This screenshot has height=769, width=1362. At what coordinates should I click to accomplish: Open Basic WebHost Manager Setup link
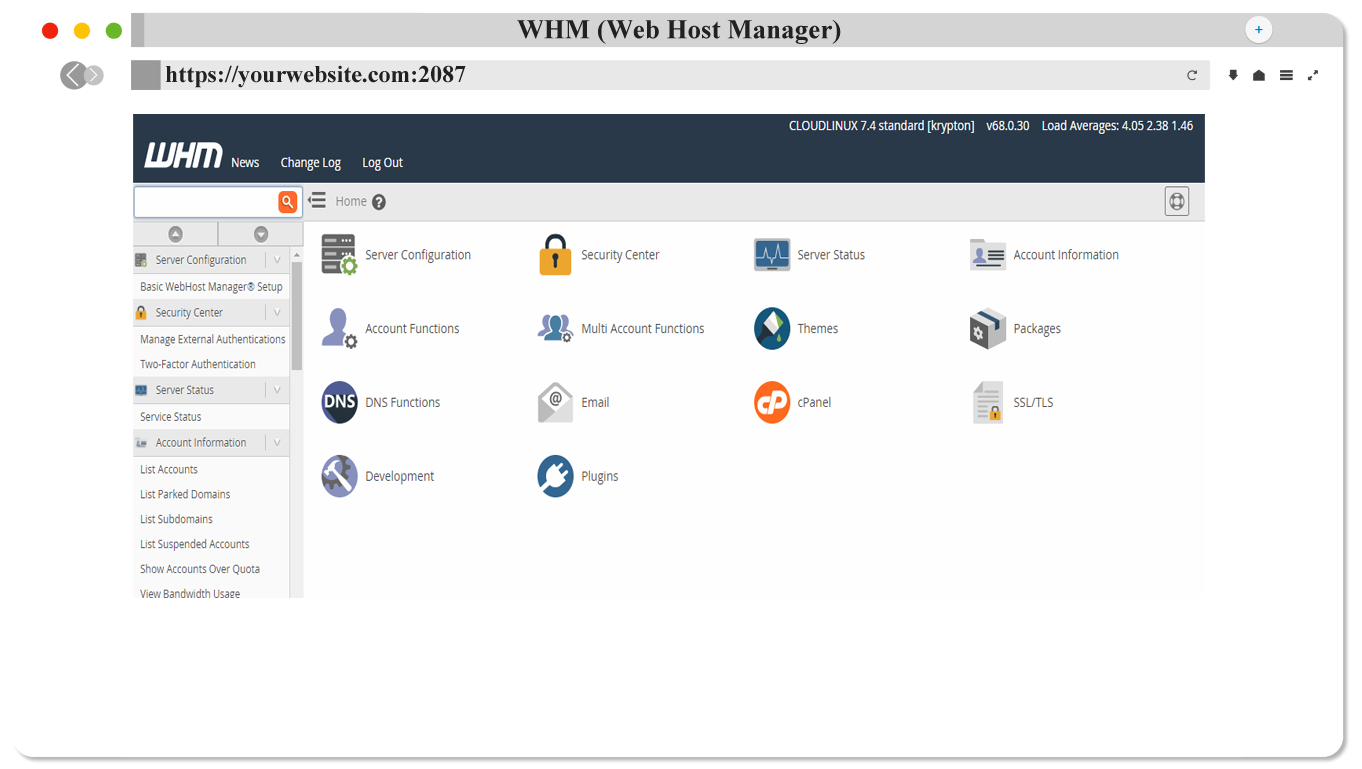coord(211,287)
